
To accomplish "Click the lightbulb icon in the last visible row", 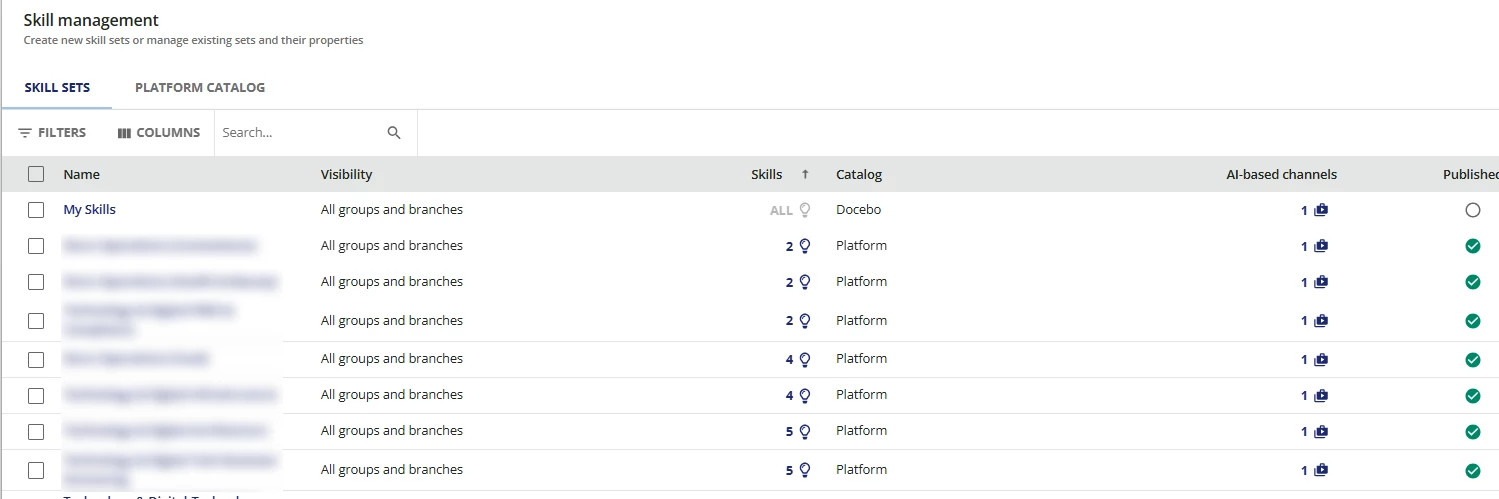I will [805, 470].
